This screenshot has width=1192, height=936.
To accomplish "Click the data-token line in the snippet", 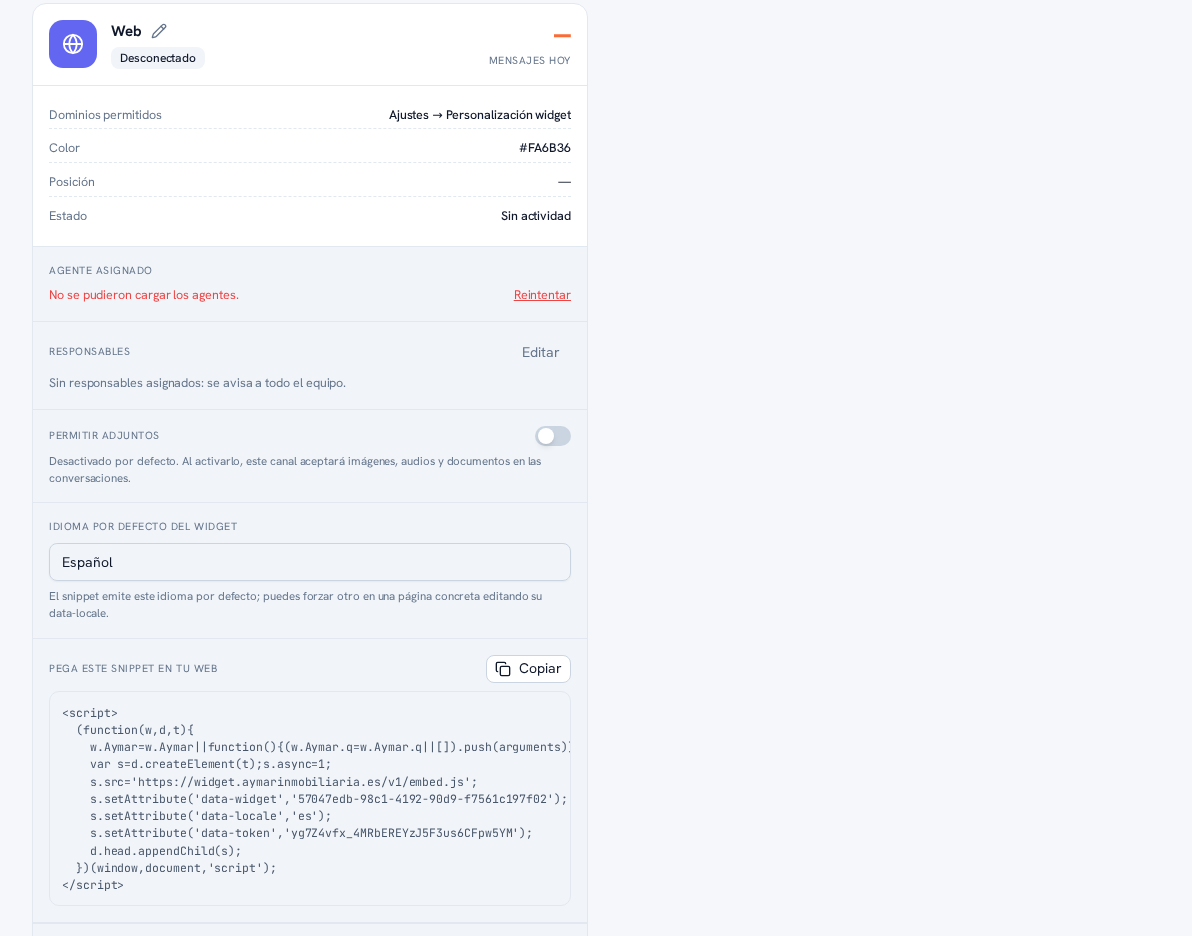I will click(311, 833).
